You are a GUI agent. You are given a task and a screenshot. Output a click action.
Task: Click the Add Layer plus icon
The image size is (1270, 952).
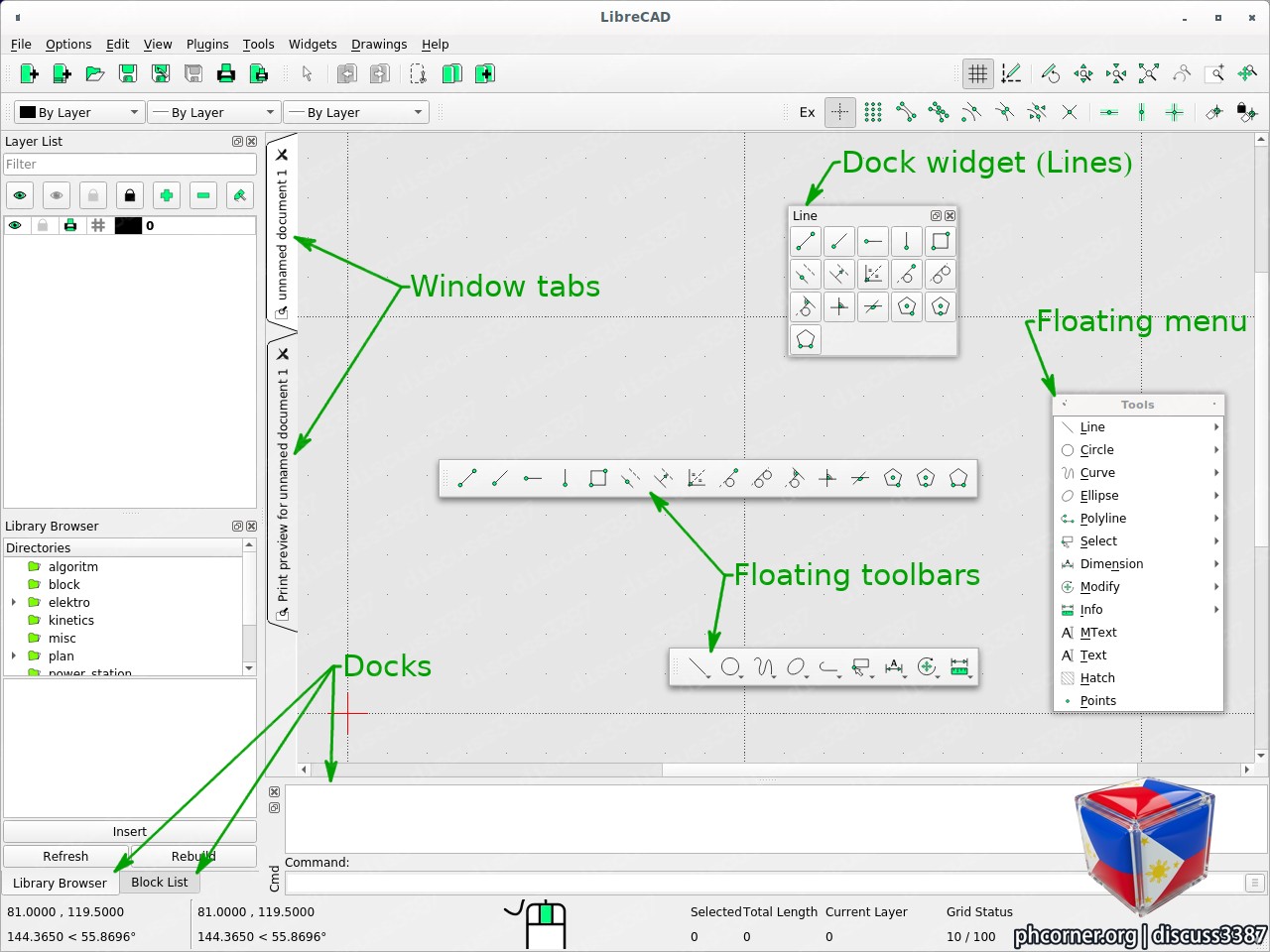pos(167,195)
